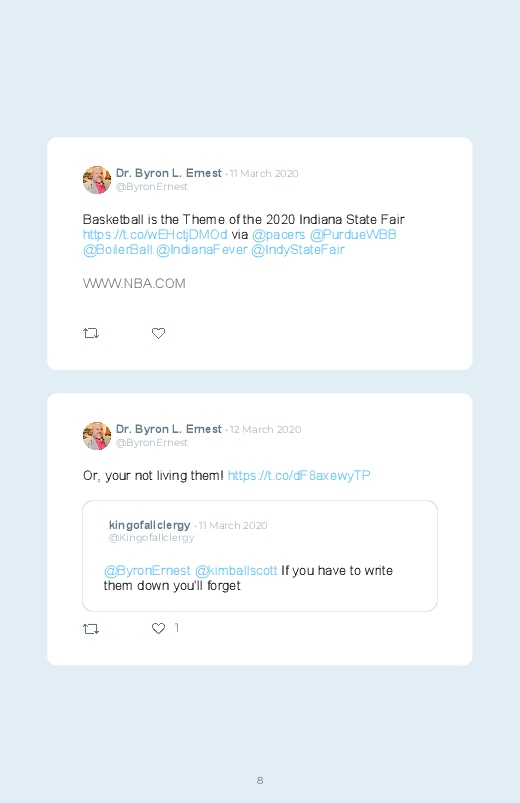Open the @IndyStateFair mention
Screen dimensions: 520x803
click(x=298, y=250)
